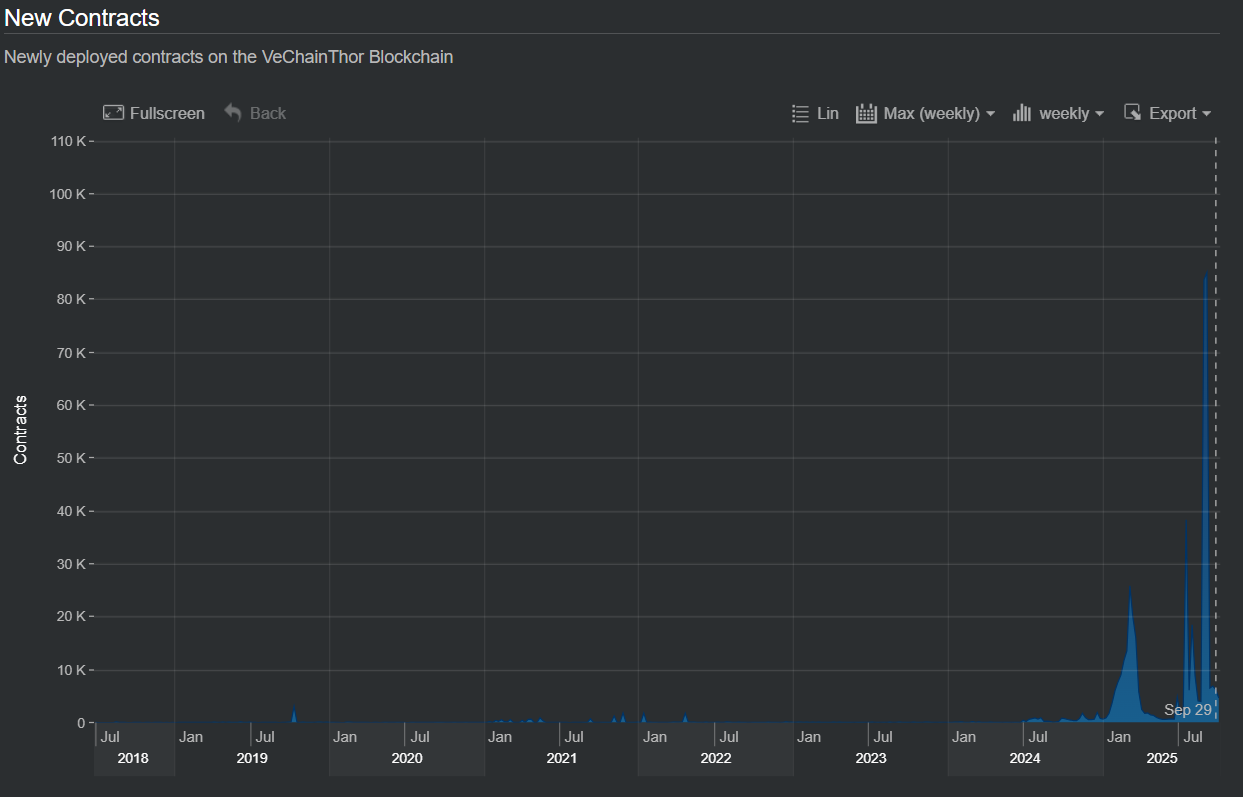Click the Fullscreen expand icon

(113, 113)
